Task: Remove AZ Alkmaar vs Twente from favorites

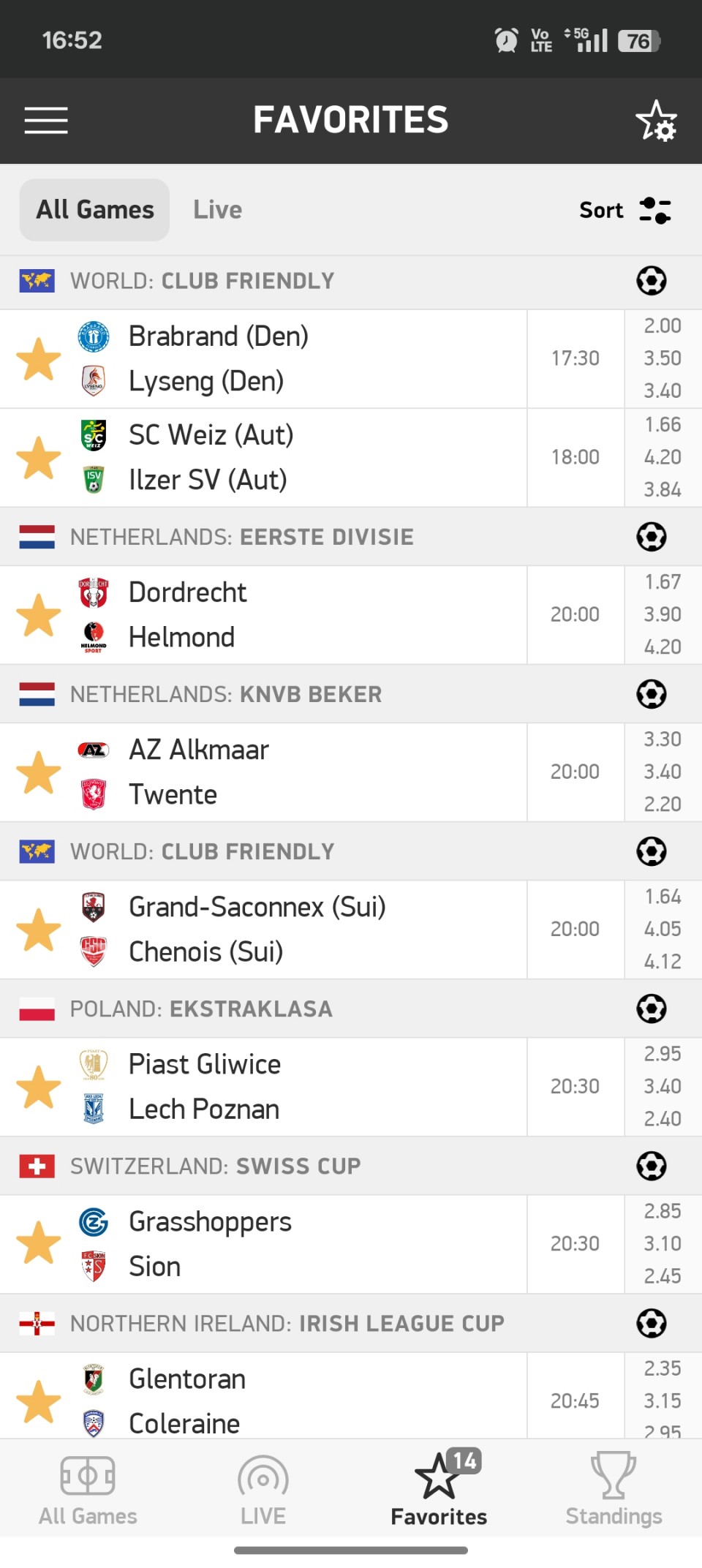Action: click(x=39, y=773)
